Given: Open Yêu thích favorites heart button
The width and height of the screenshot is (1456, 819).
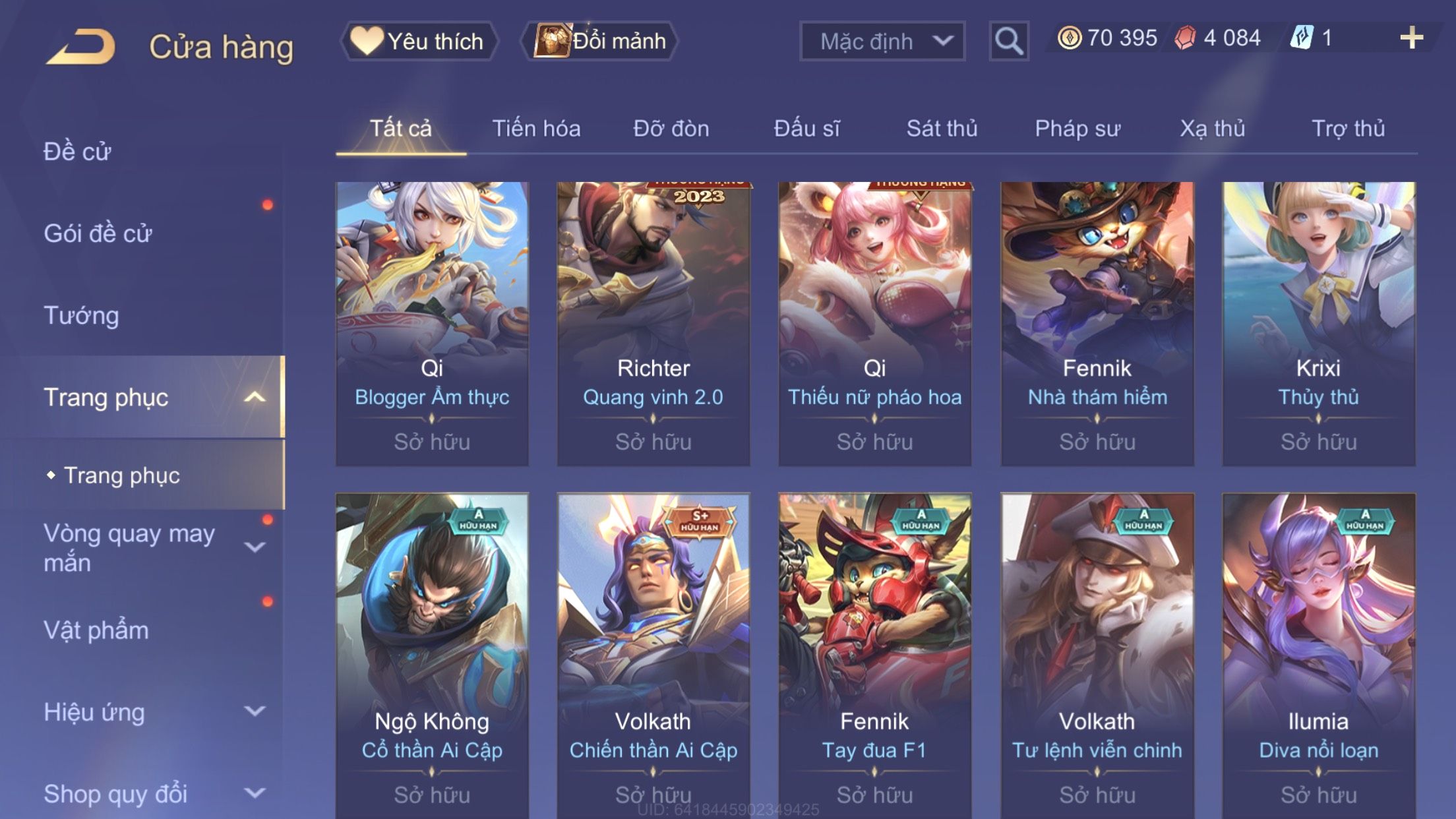Looking at the screenshot, I should click(418, 41).
